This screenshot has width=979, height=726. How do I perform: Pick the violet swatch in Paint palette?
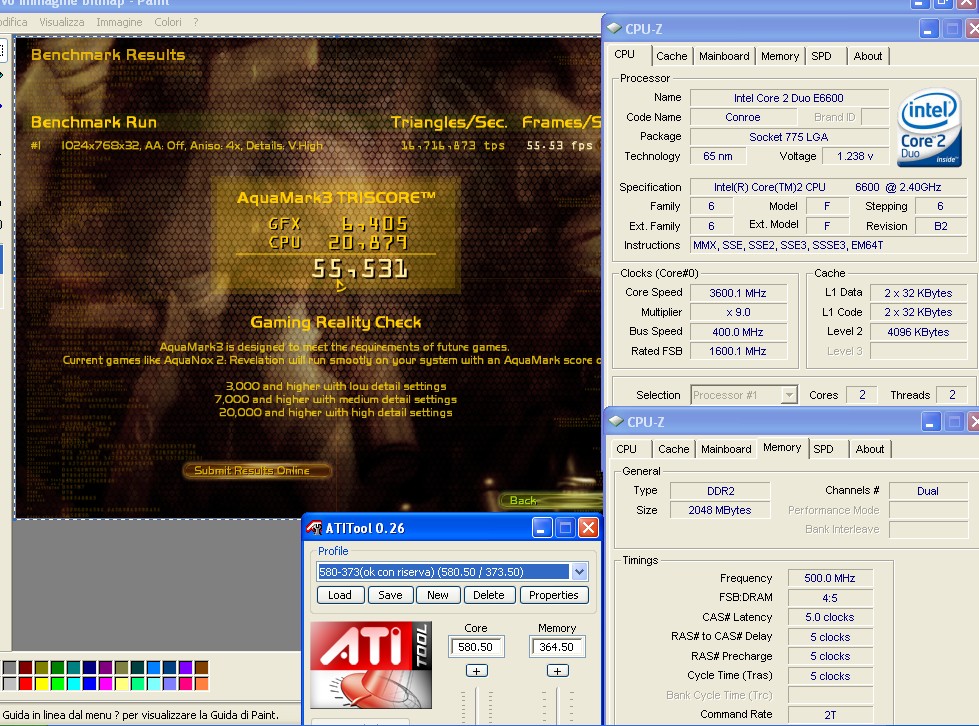(x=185, y=668)
